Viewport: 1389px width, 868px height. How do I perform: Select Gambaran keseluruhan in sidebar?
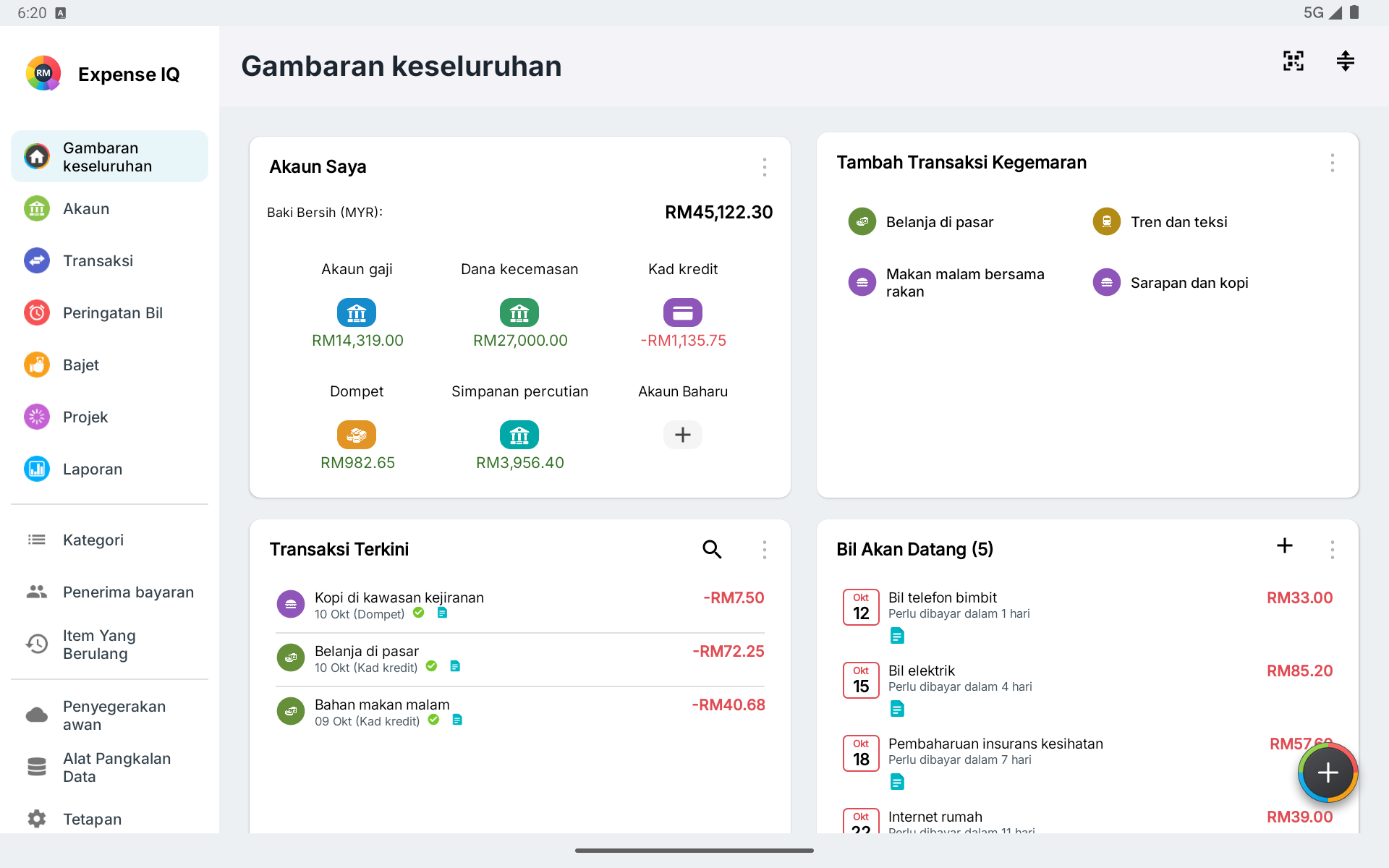[109, 157]
